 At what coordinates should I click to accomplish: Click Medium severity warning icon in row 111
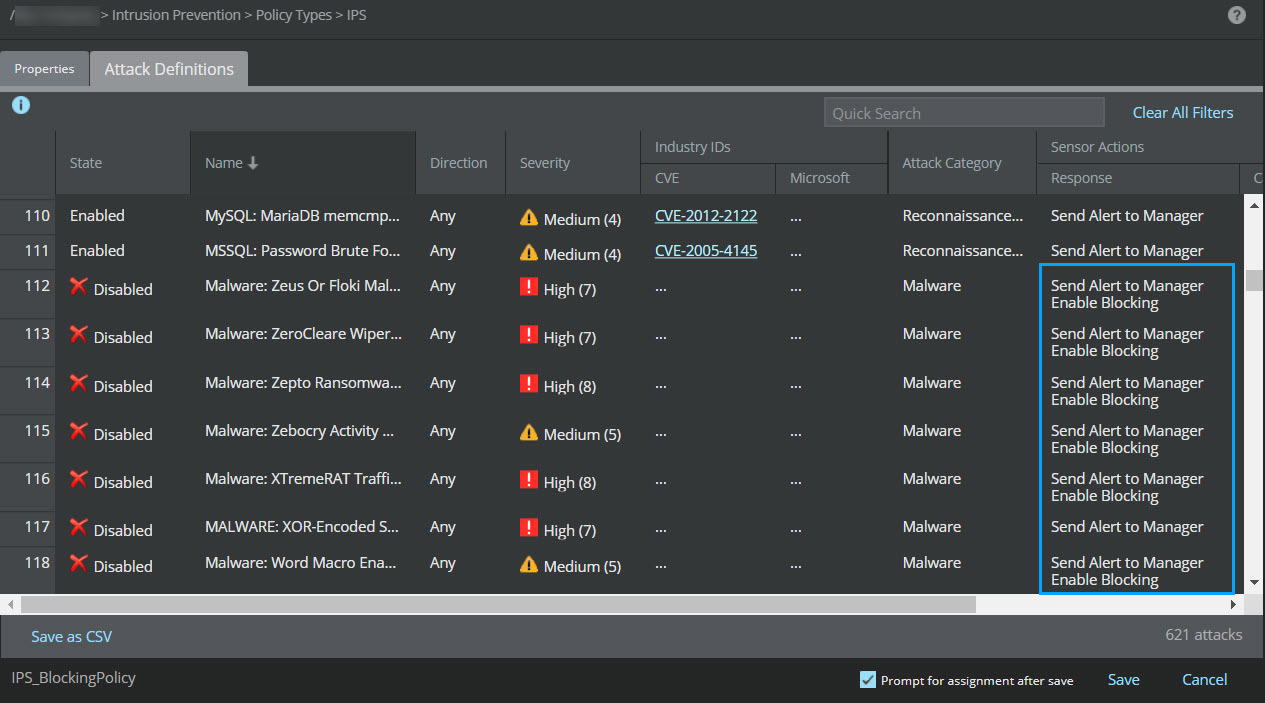529,253
